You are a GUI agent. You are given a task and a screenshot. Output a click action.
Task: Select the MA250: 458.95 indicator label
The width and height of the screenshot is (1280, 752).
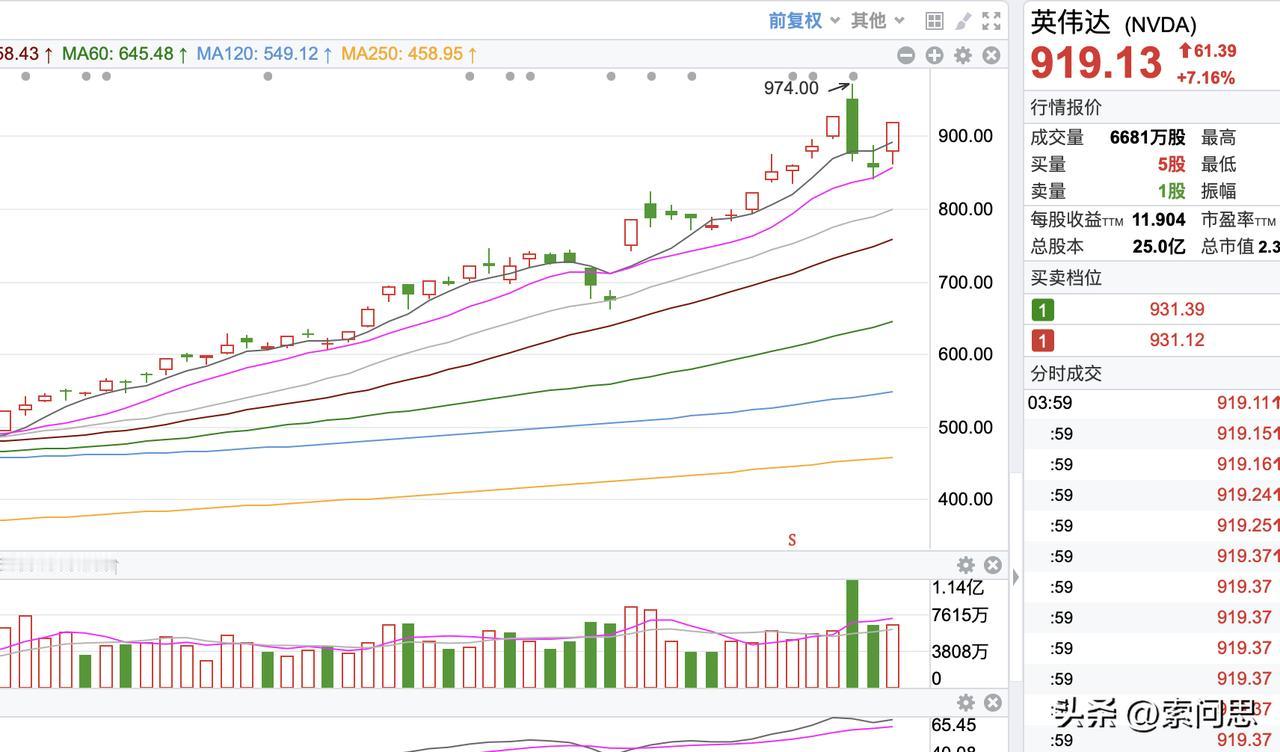point(409,54)
